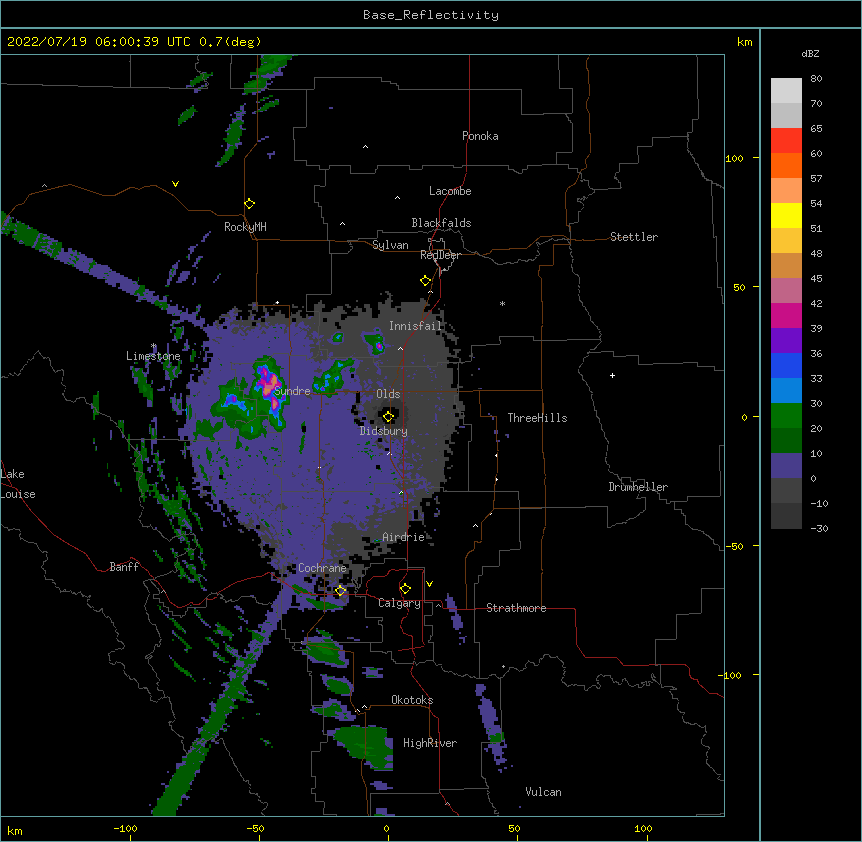Image resolution: width=862 pixels, height=842 pixels.
Task: Click the bright green 20-30 dBZ legend swatch
Action: (x=786, y=416)
